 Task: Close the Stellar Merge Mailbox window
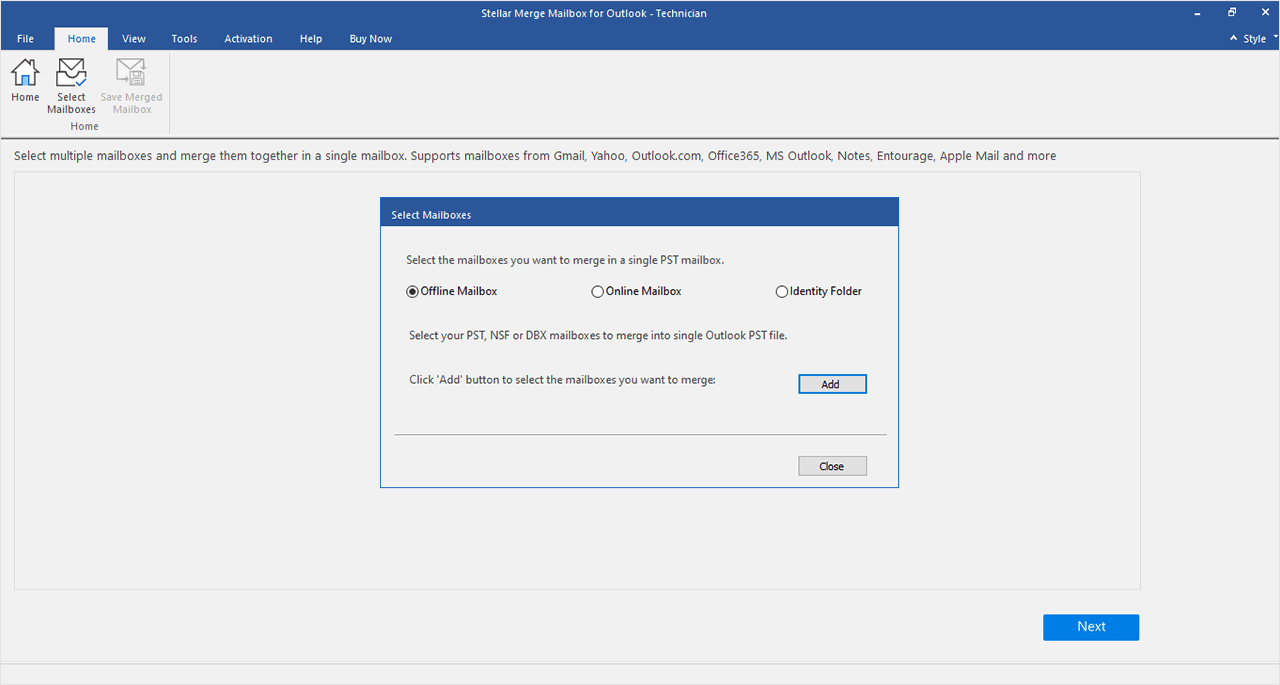pyautogui.click(x=1264, y=13)
